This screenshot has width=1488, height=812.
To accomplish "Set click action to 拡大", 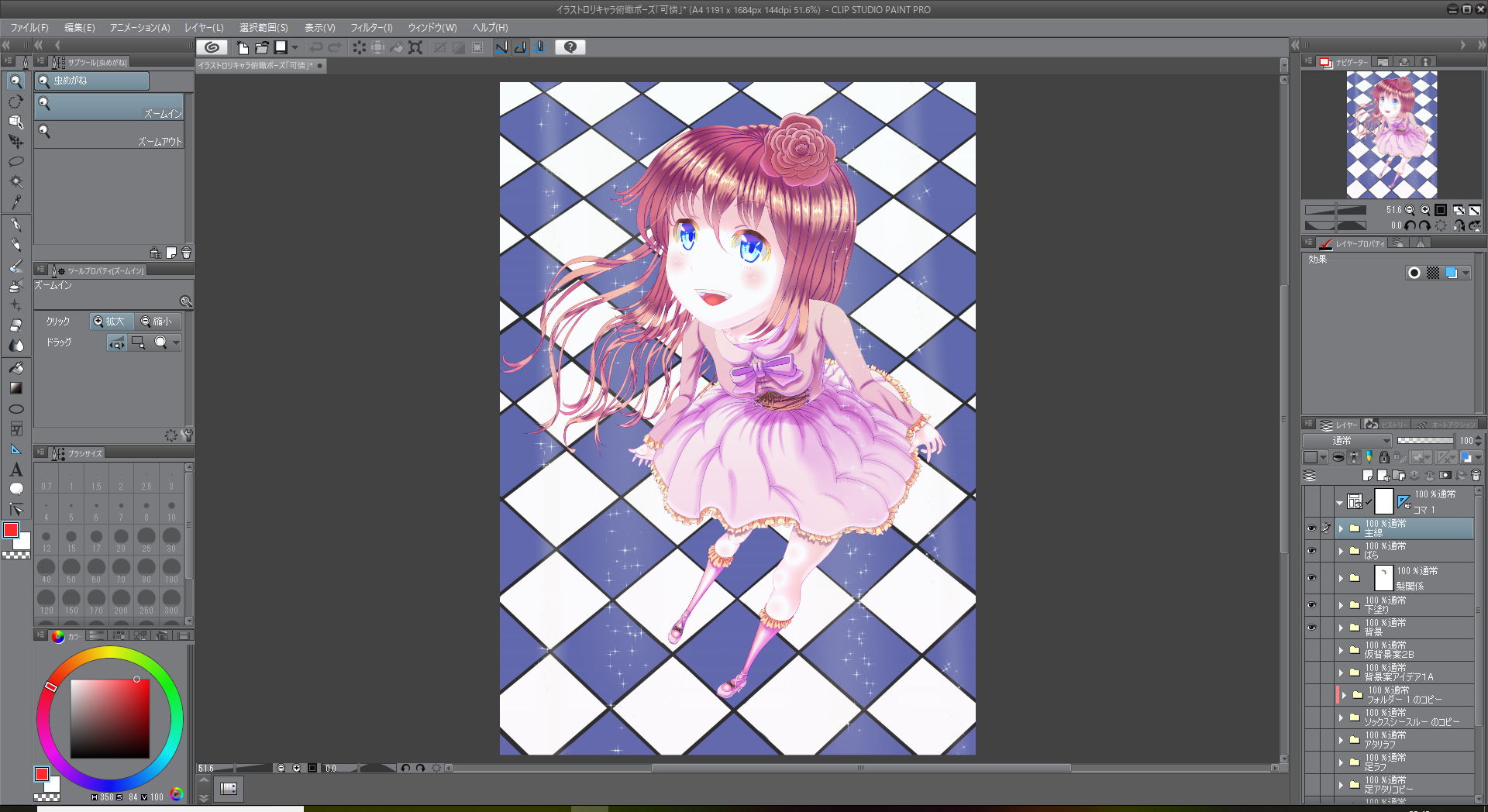I will 111,322.
